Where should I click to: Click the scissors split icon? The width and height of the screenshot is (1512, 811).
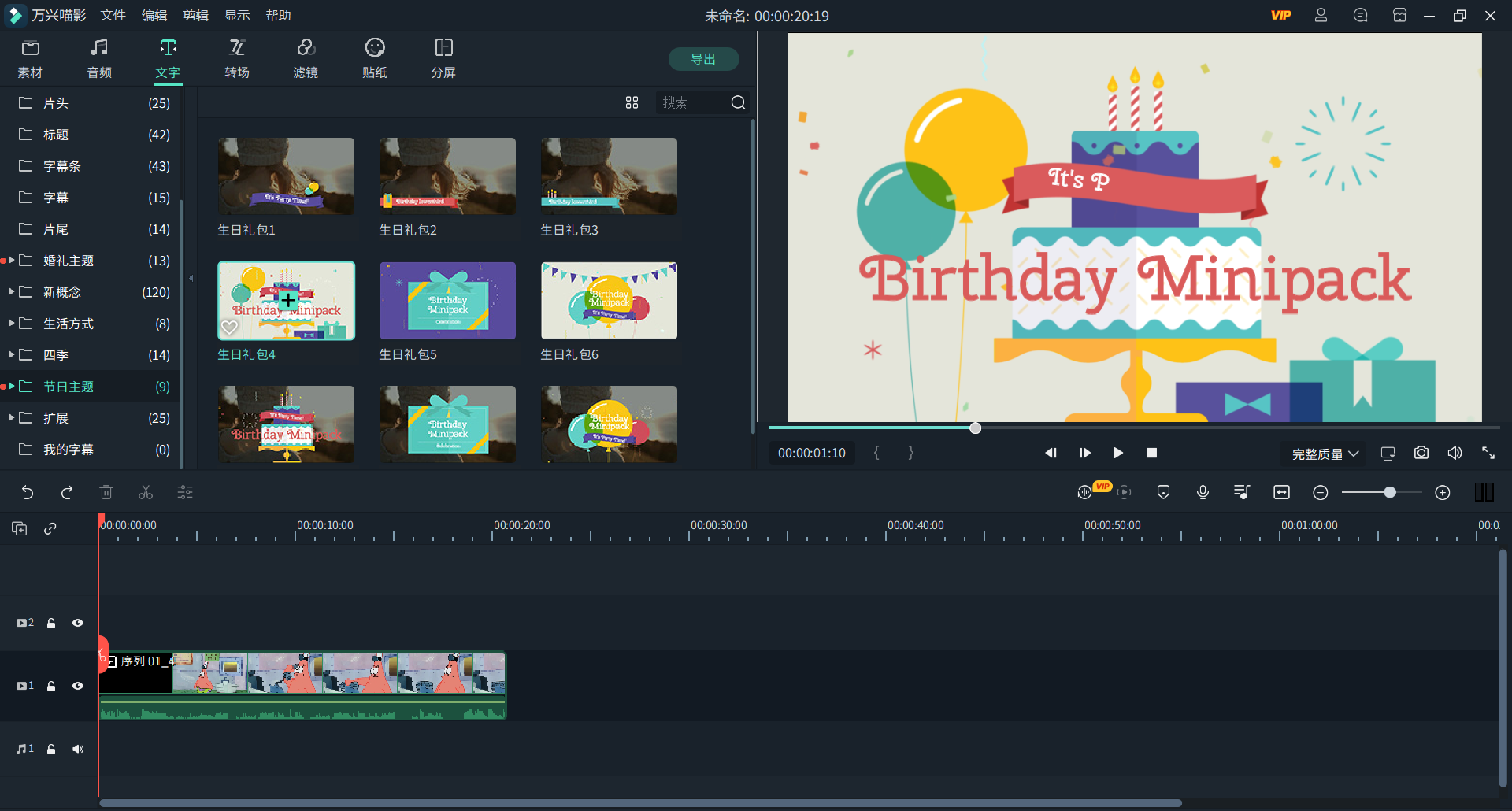pos(146,492)
